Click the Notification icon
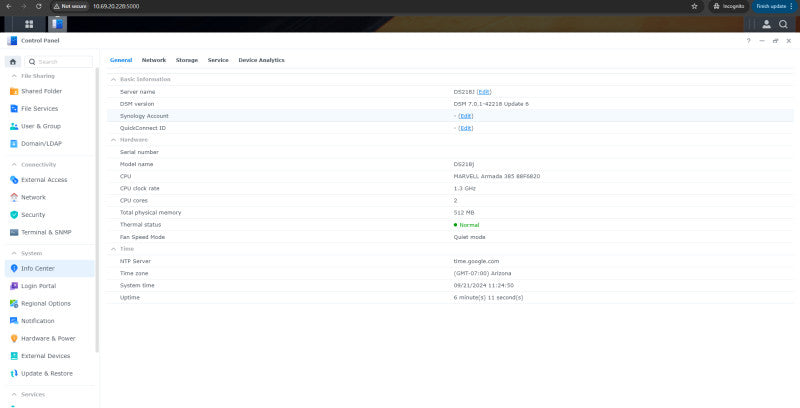 14,321
